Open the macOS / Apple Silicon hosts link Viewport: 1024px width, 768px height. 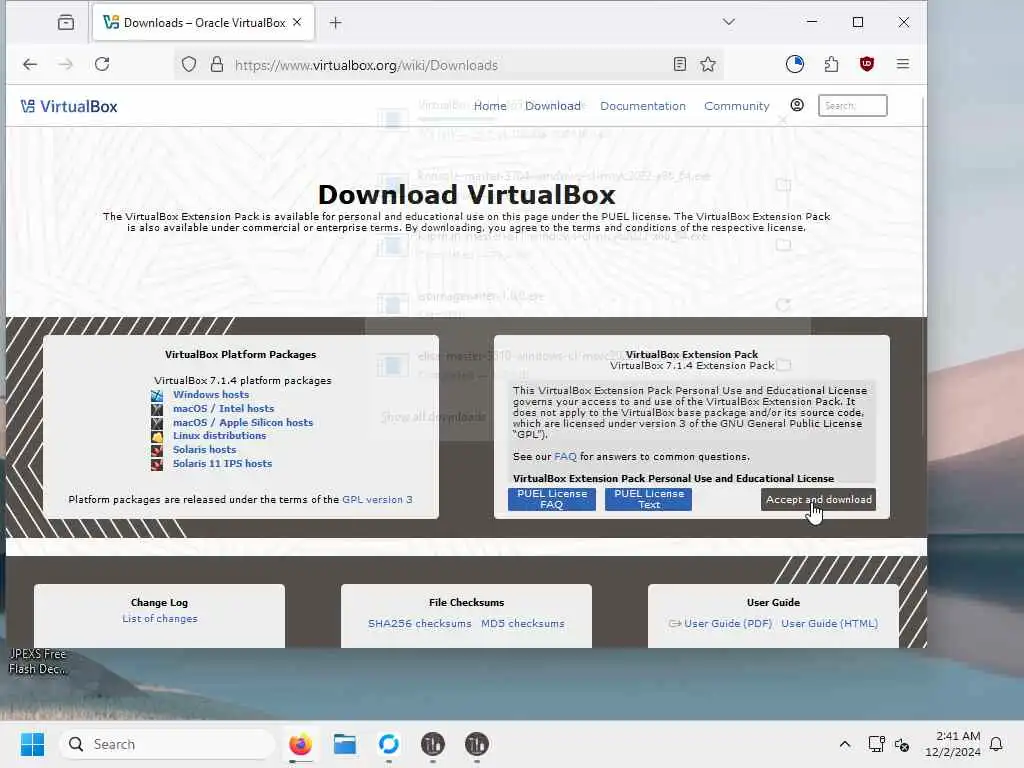coord(243,423)
